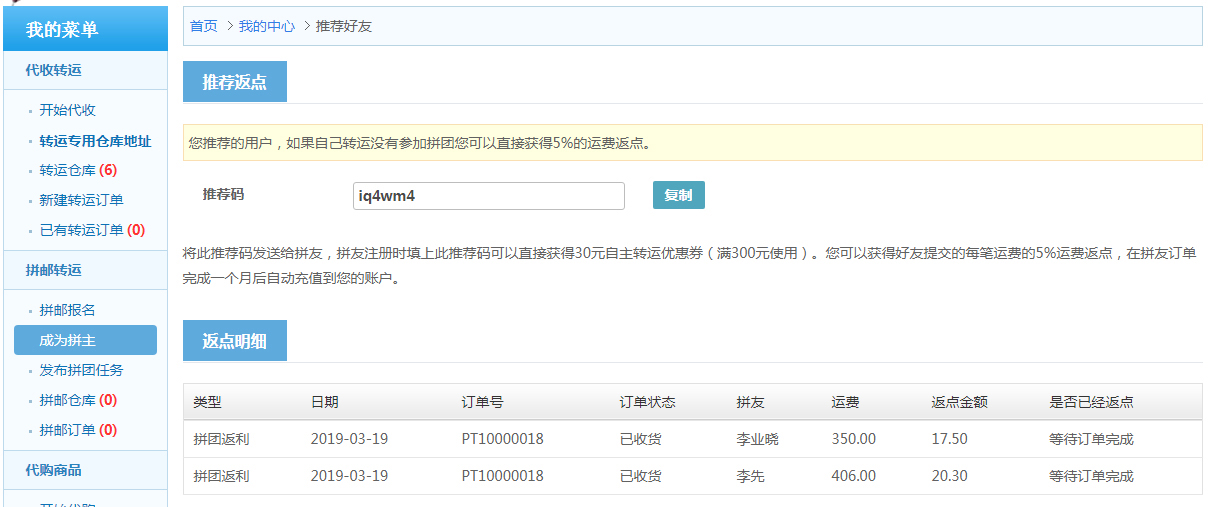The width and height of the screenshot is (1212, 507).
Task: Click the highlighted 成为拼主 menu item
Action: coord(85,340)
